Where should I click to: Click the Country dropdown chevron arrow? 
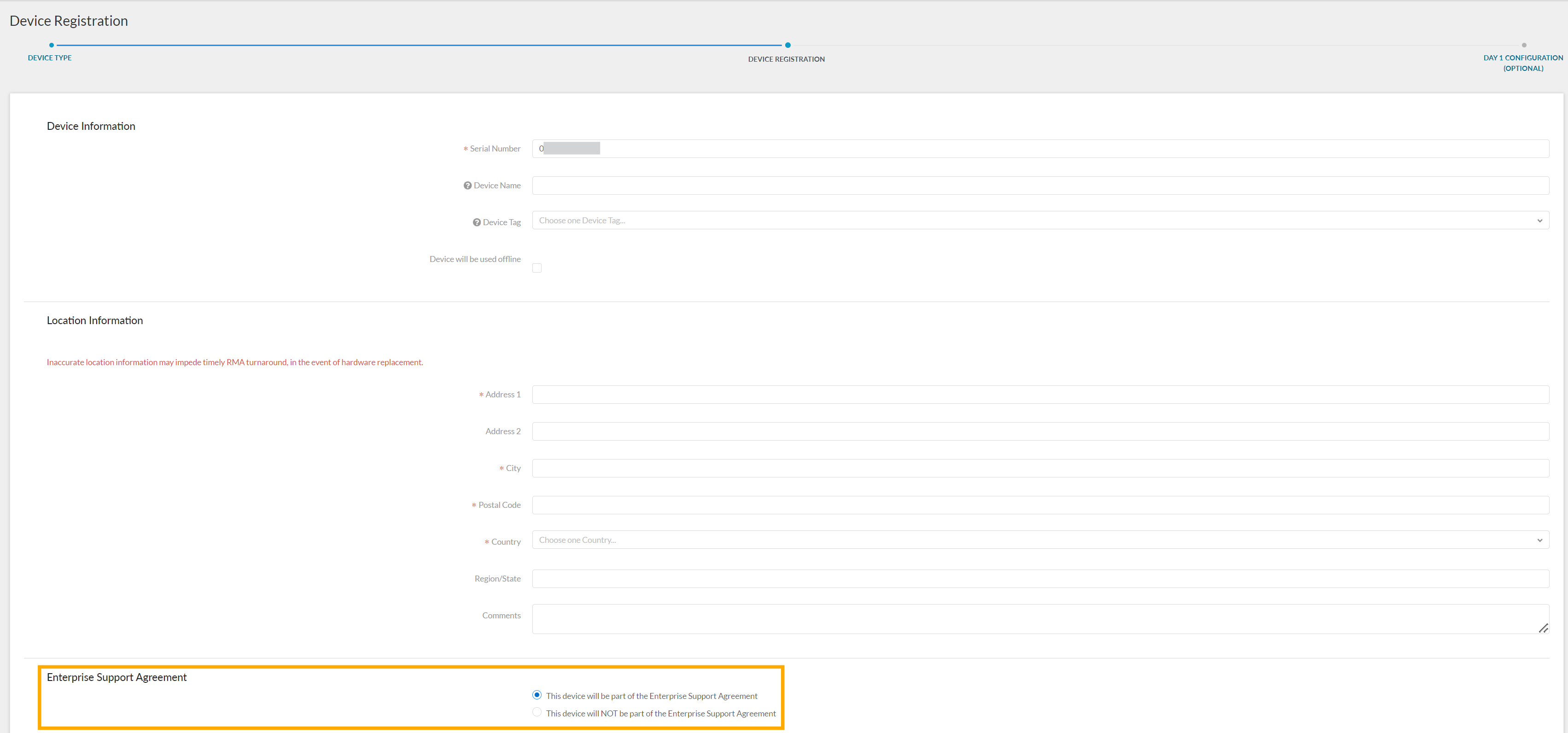pos(1539,541)
